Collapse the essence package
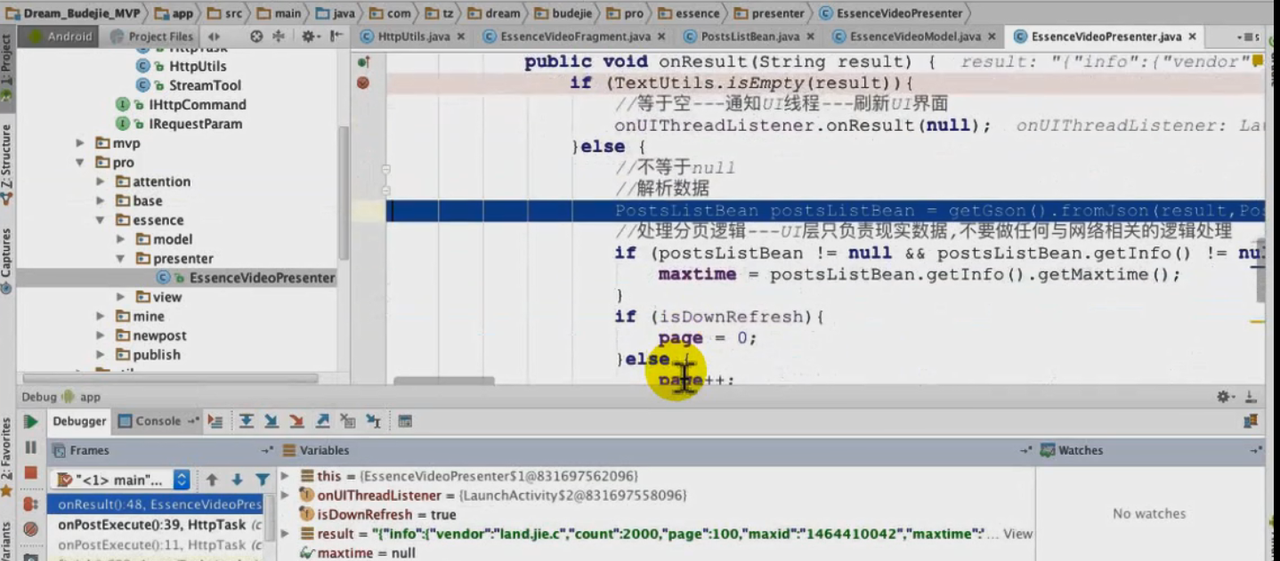The image size is (1280, 561). click(100, 220)
